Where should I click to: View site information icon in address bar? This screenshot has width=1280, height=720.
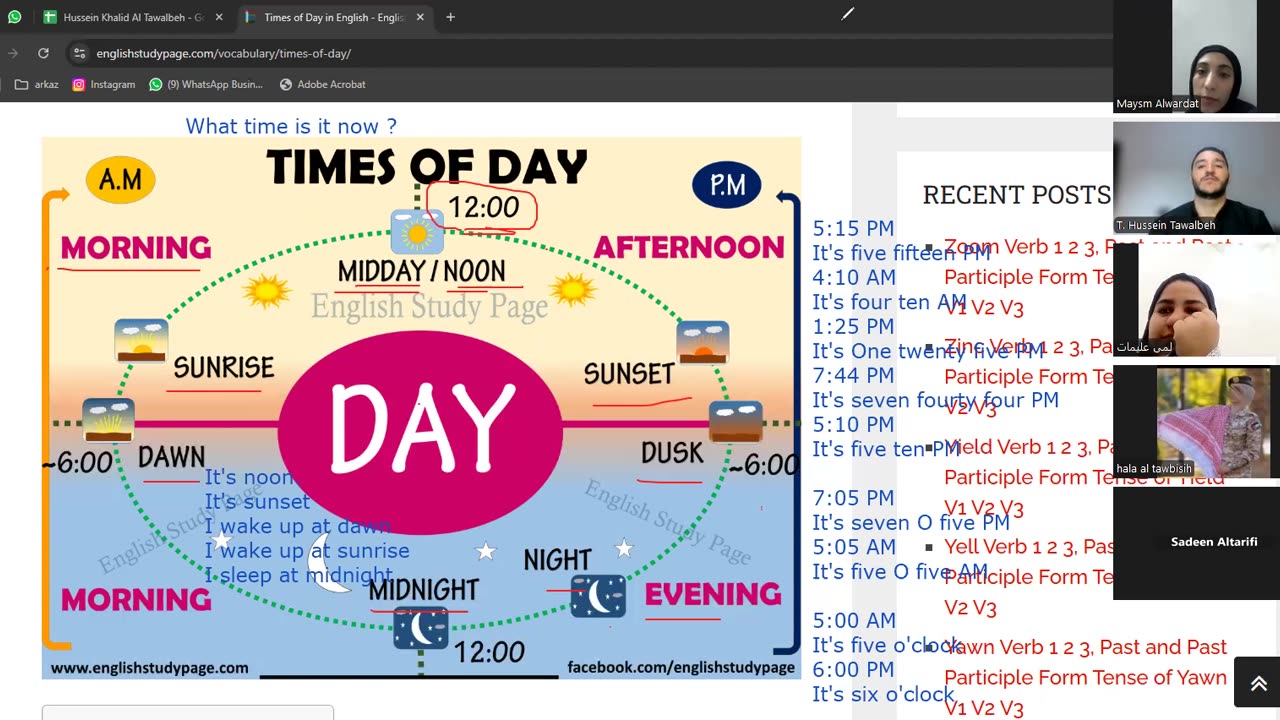tap(80, 53)
